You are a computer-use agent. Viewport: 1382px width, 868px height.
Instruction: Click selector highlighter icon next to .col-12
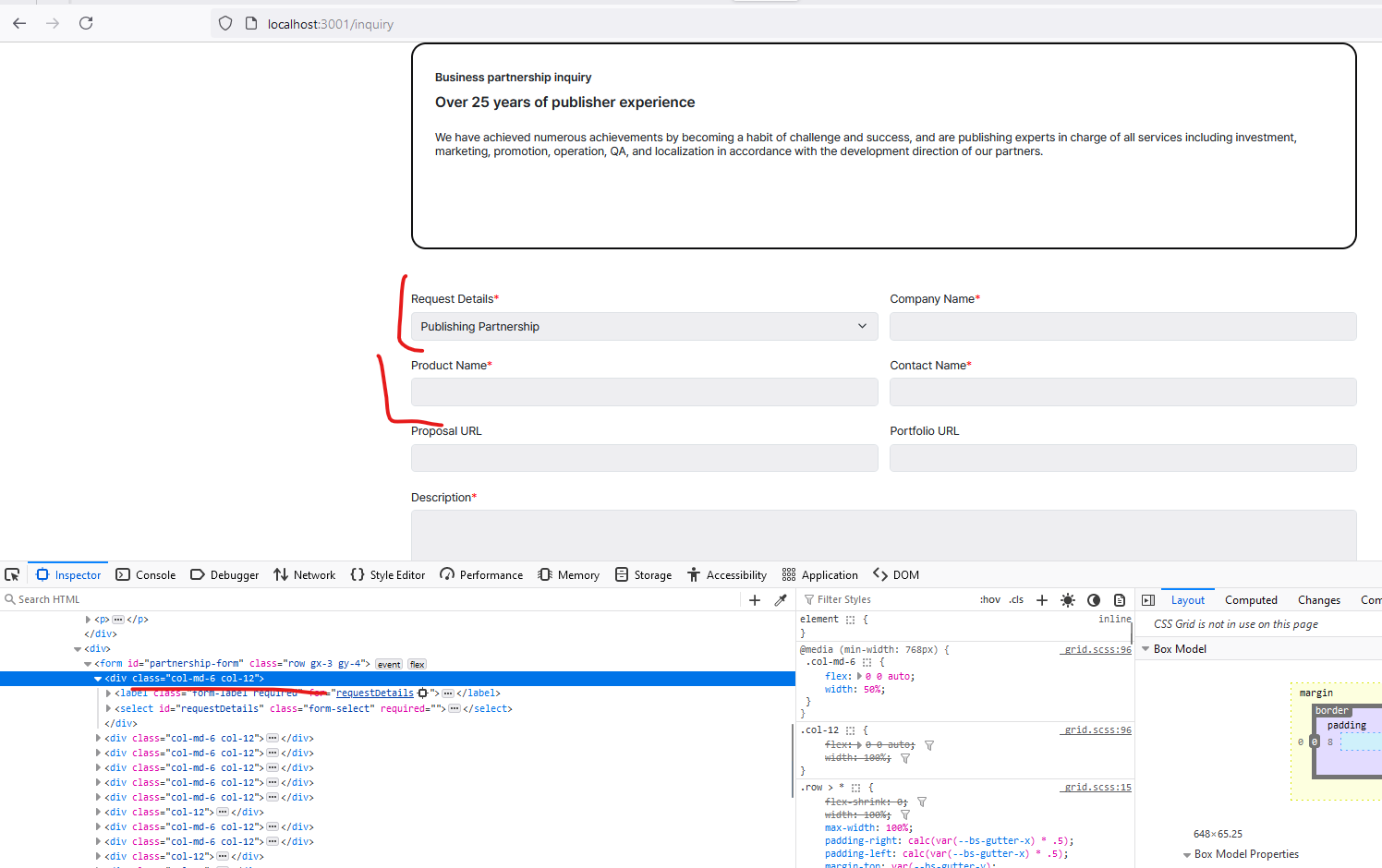point(851,730)
